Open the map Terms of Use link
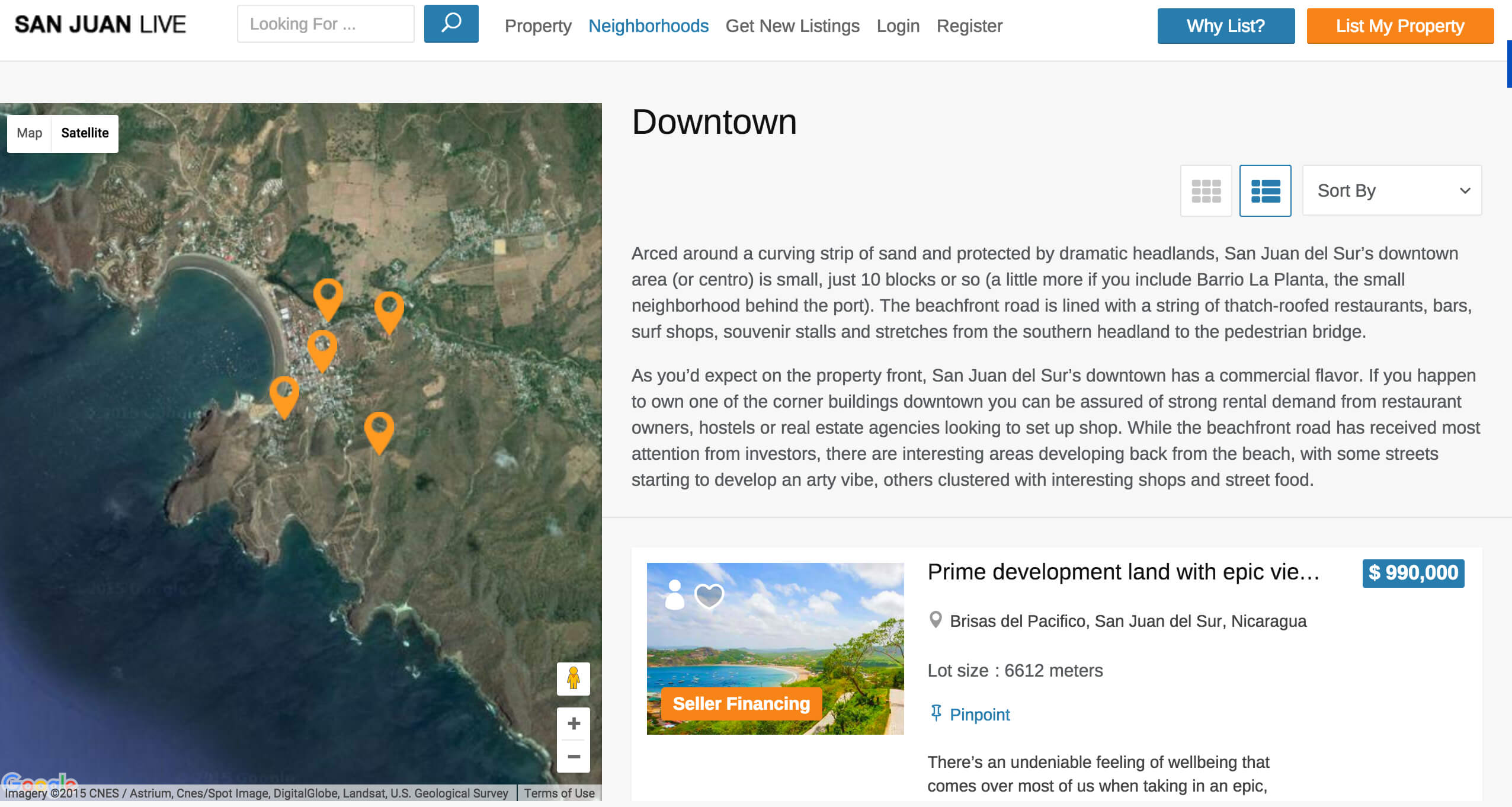Viewport: 1512px width, 807px height. pos(559,793)
